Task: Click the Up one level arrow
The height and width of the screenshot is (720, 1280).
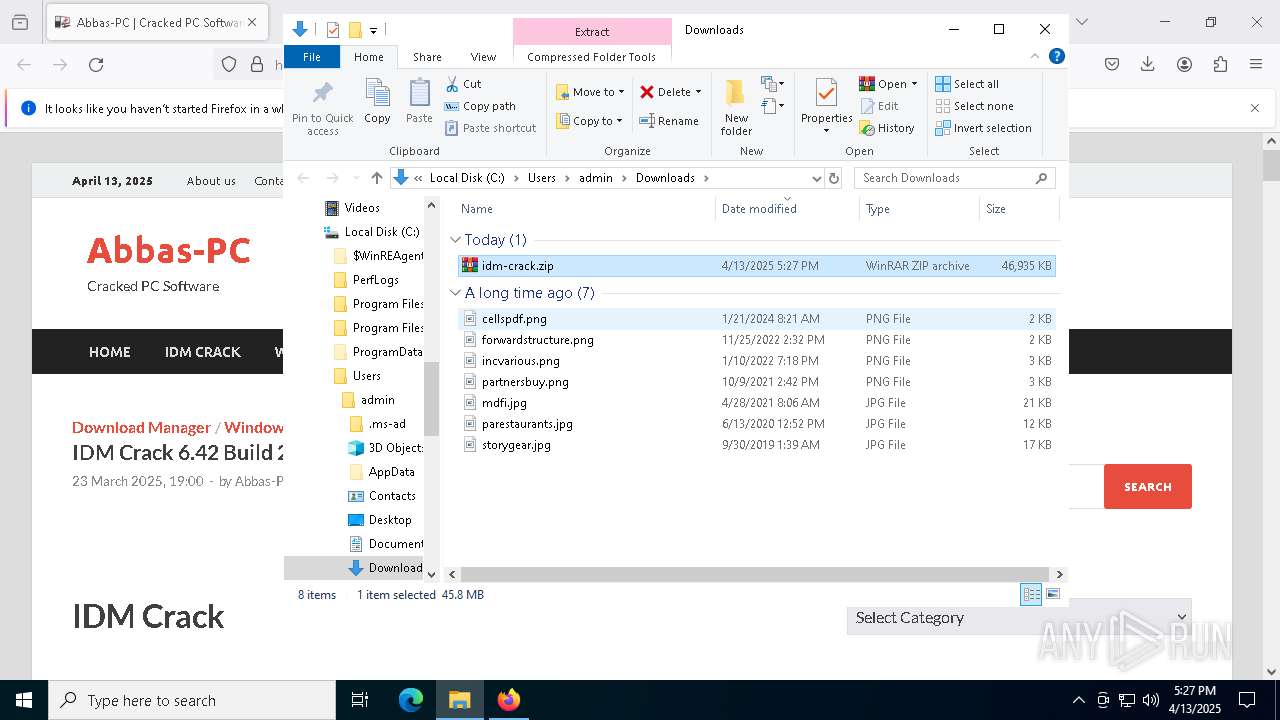Action: click(376, 178)
